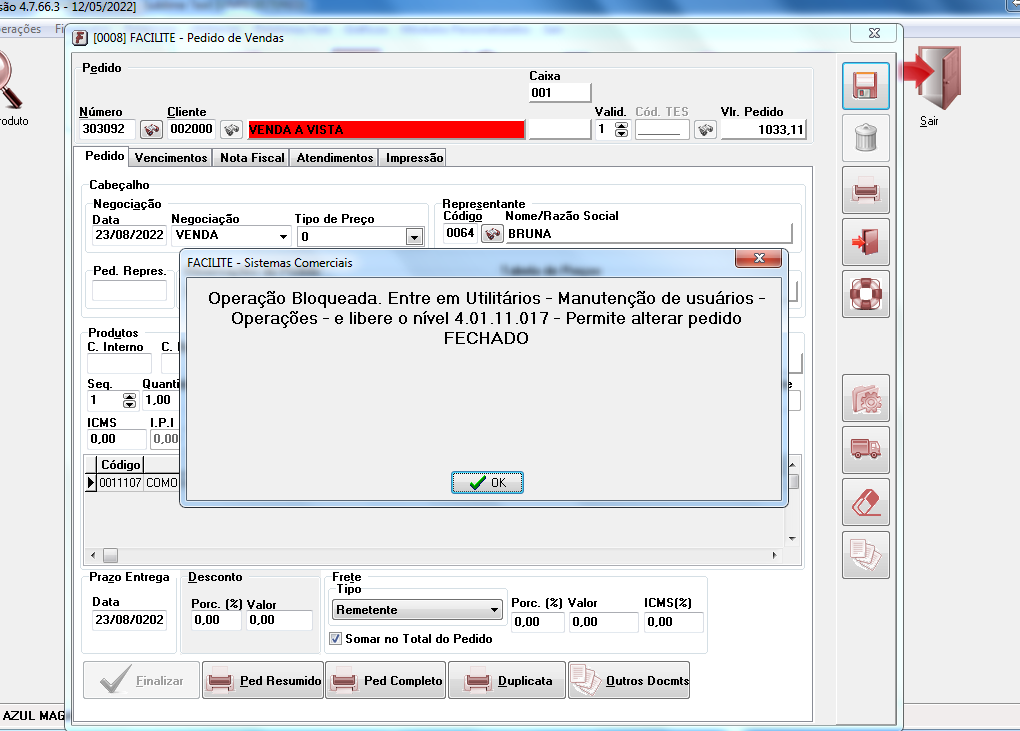The height and width of the screenshot is (731, 1020).
Task: Click the Frete ICMS(%) field
Action: tap(673, 622)
